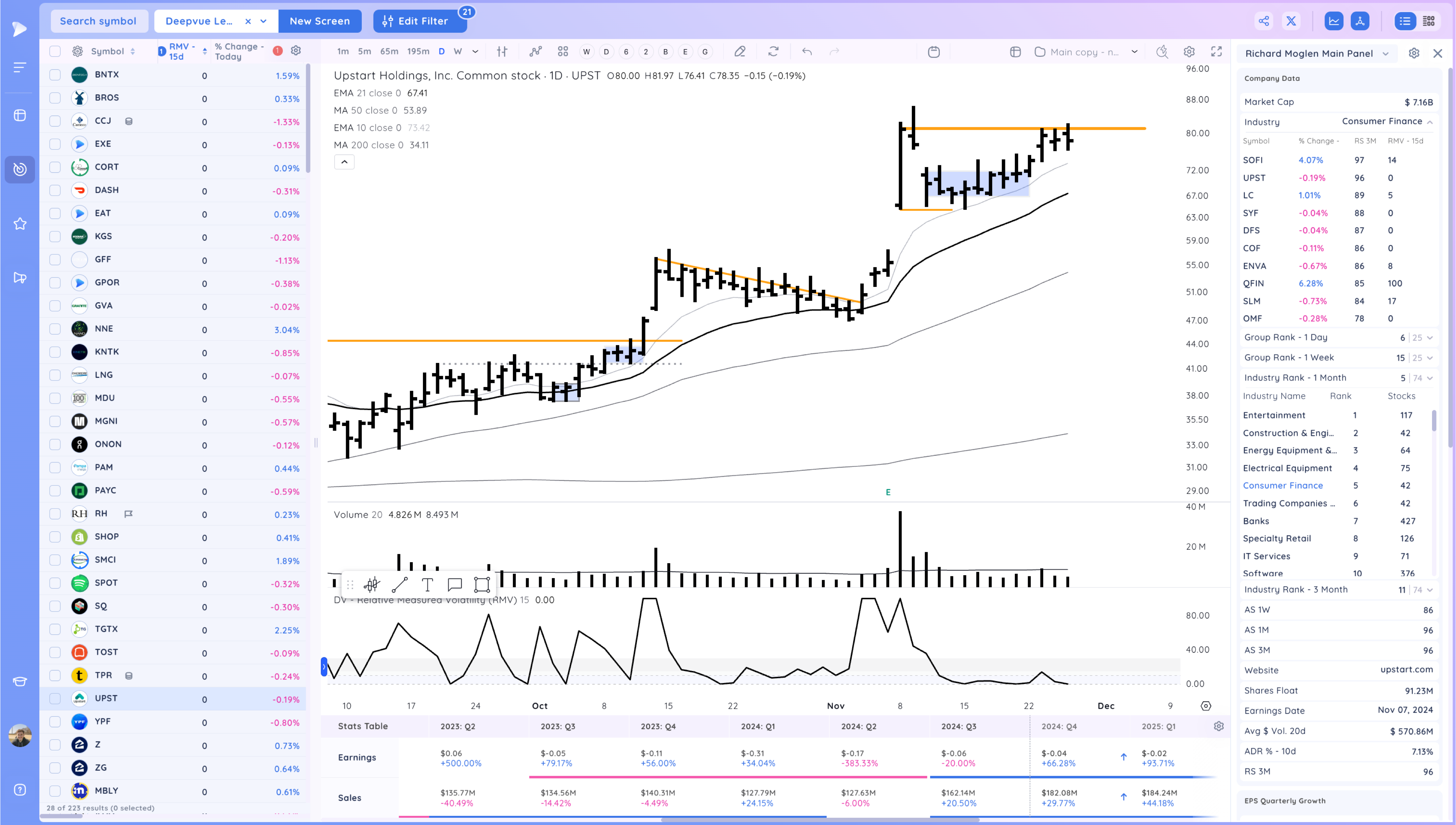This screenshot has height=825, width=1456.
Task: Open chart settings gear icon
Action: [x=1189, y=52]
